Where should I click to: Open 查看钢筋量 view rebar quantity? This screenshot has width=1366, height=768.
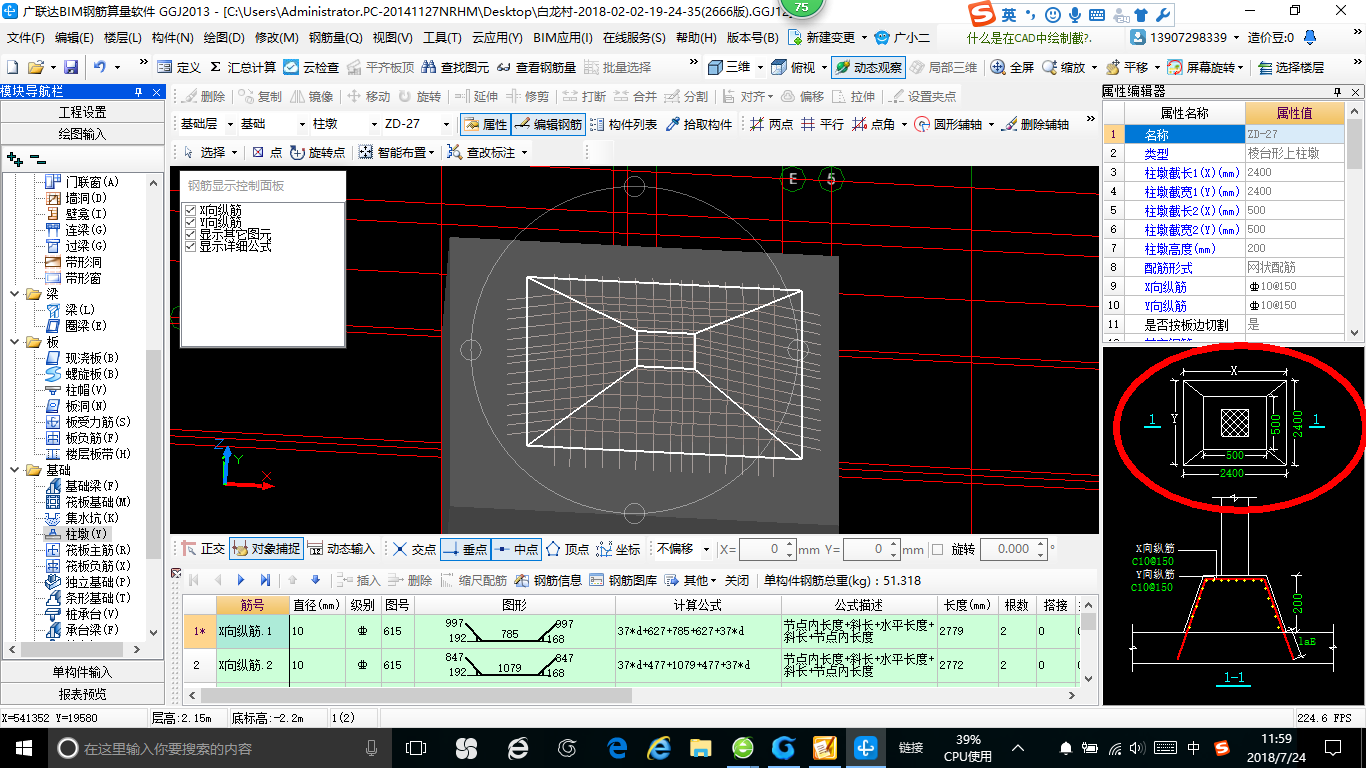[537, 67]
